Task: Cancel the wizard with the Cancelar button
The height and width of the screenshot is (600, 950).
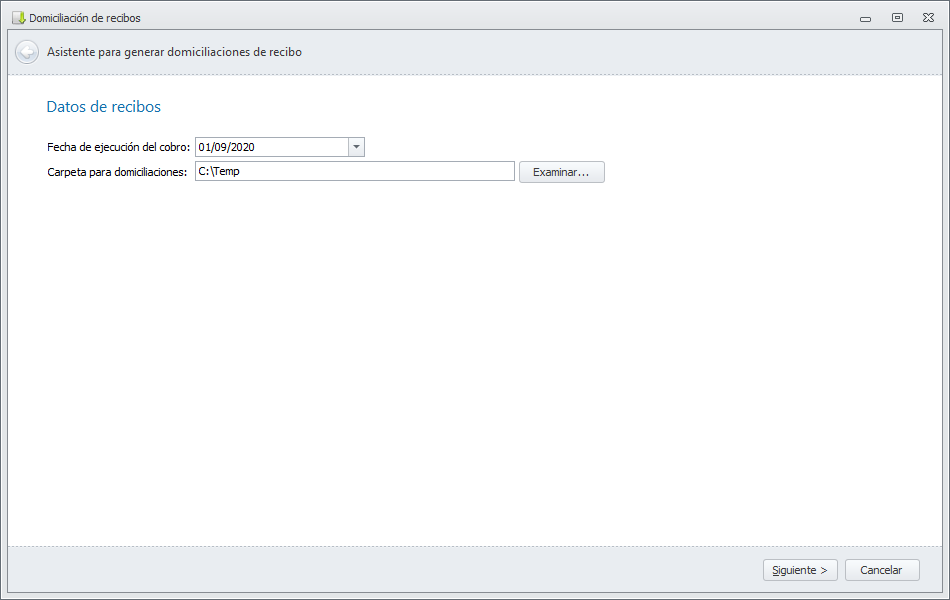Action: (882, 570)
